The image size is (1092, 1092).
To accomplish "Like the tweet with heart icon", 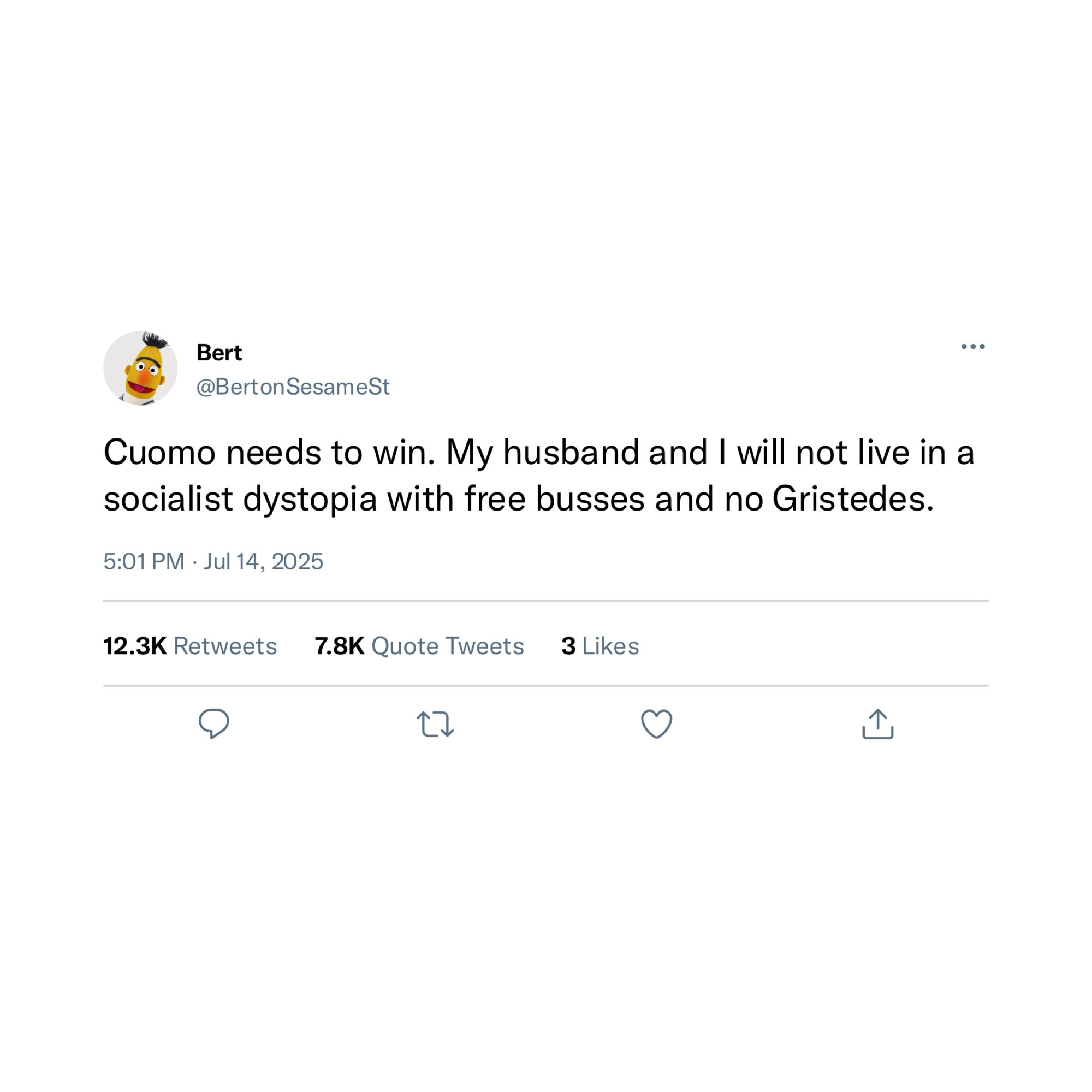I will click(x=656, y=724).
